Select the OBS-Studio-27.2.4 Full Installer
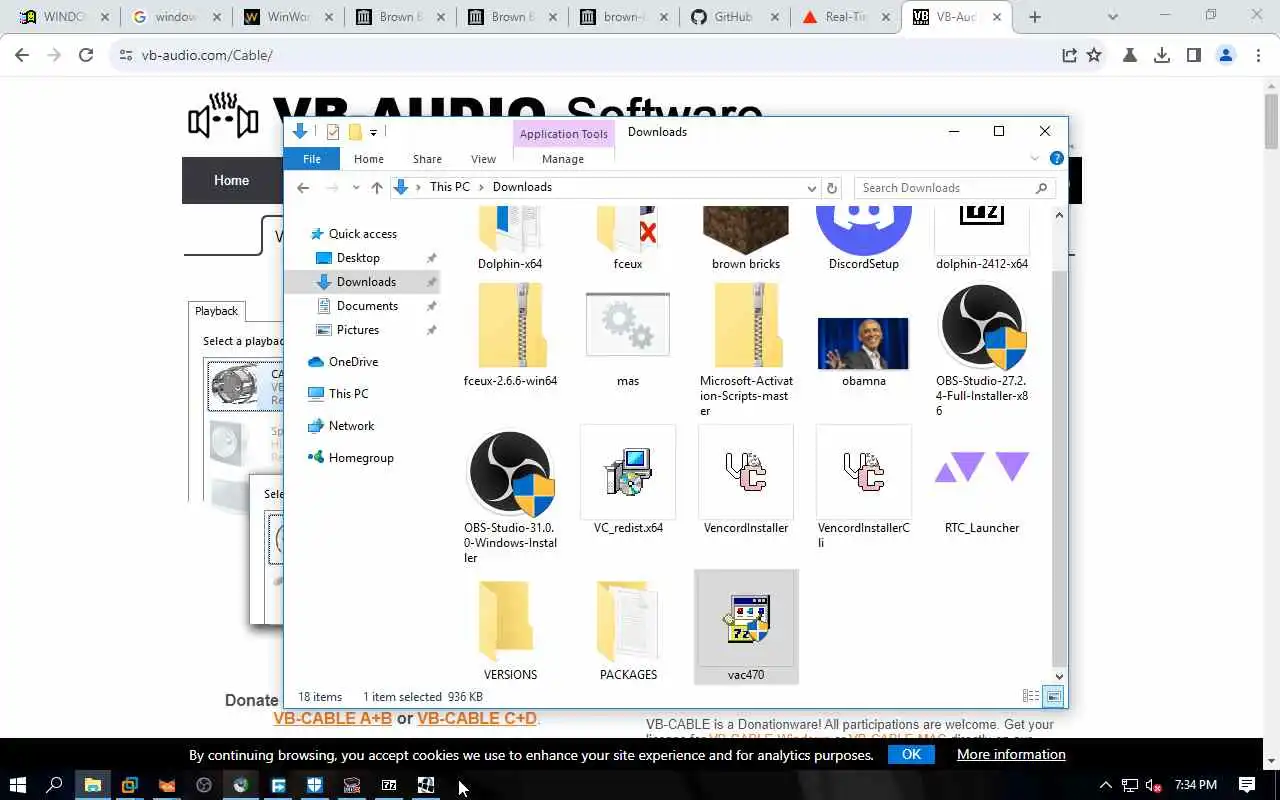 982,350
